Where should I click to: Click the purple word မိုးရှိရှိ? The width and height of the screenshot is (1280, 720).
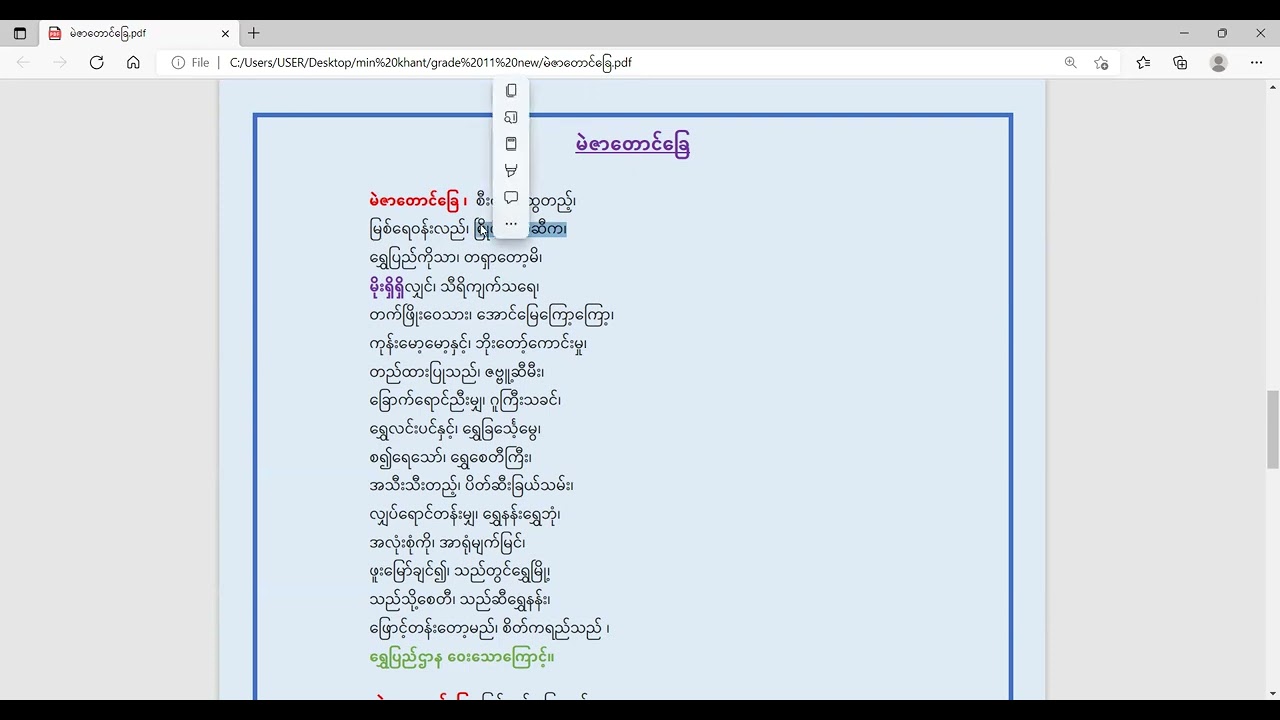click(387, 287)
